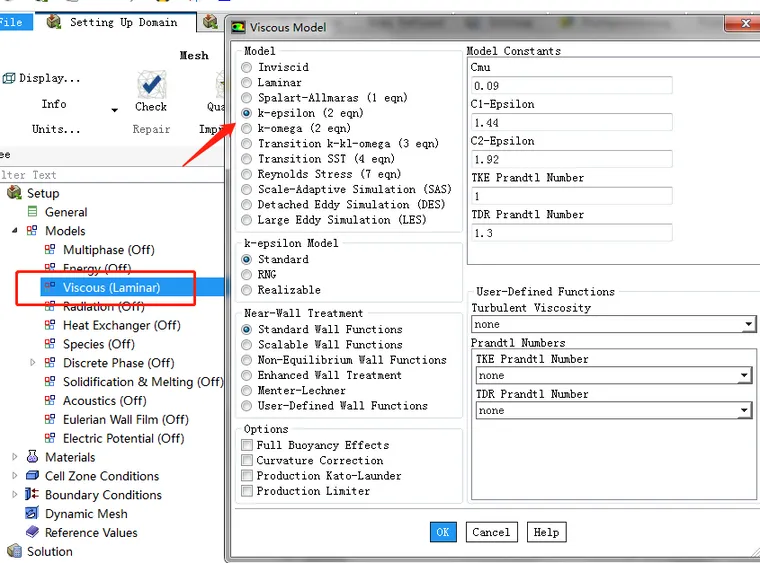Screen dimensions: 760x563
Task: Click the Boundary Conditions icon
Action: (32, 494)
